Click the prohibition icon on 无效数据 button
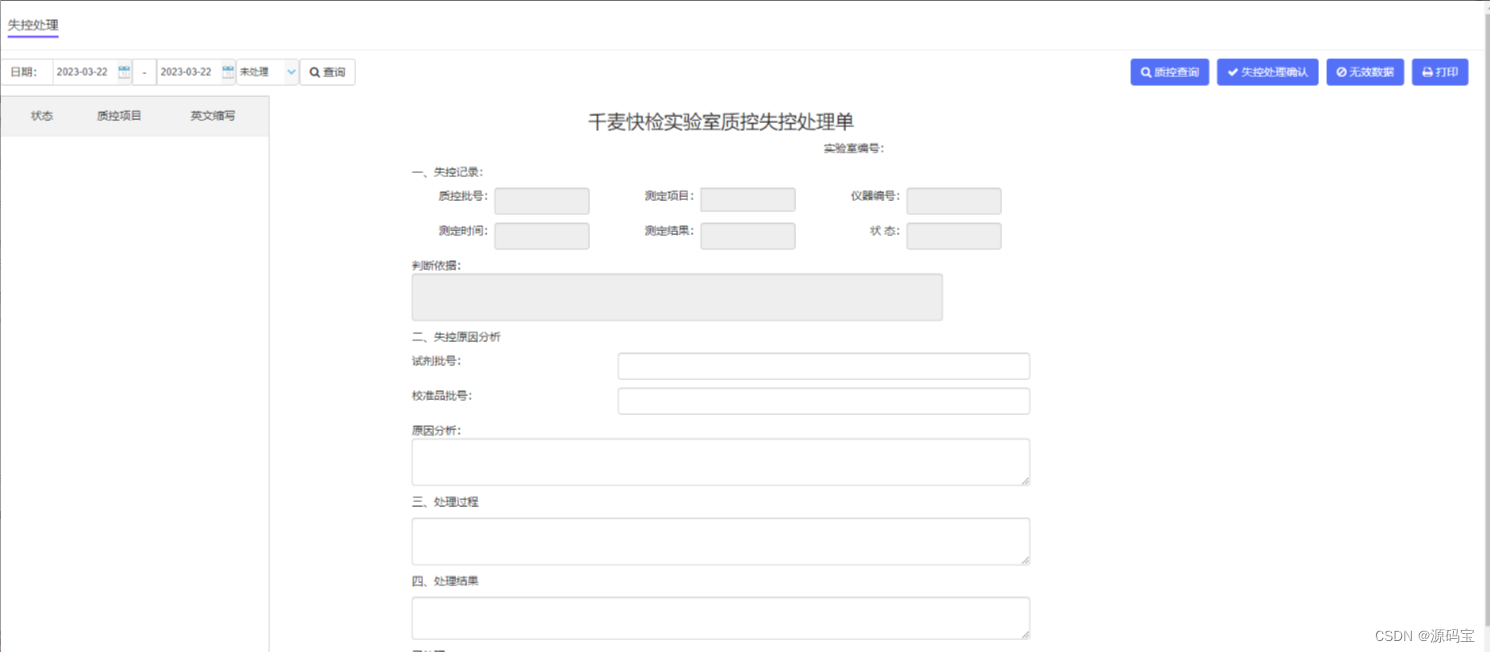This screenshot has width=1490, height=652. point(1341,72)
